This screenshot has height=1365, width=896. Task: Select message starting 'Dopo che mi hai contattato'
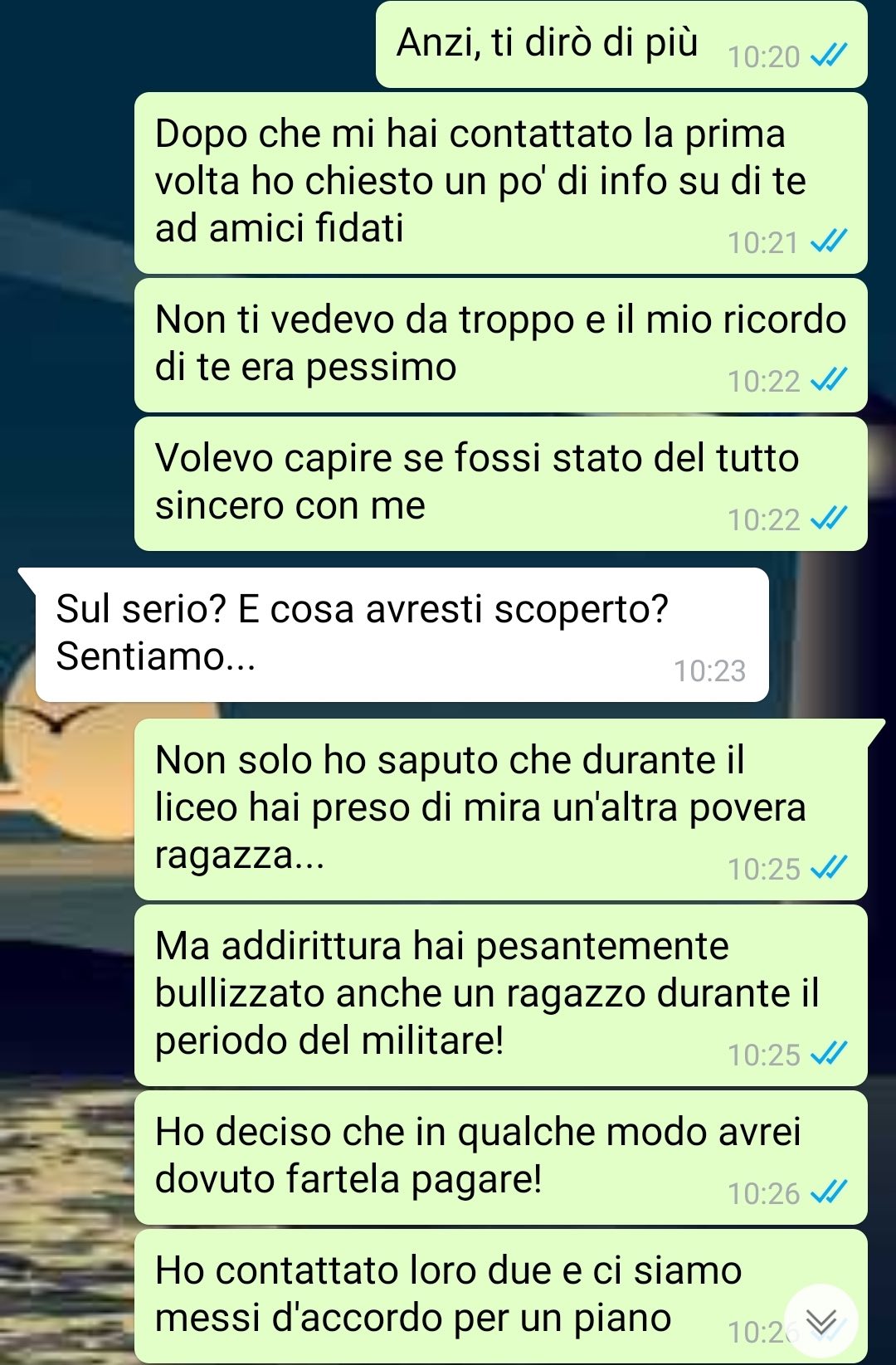click(x=501, y=183)
